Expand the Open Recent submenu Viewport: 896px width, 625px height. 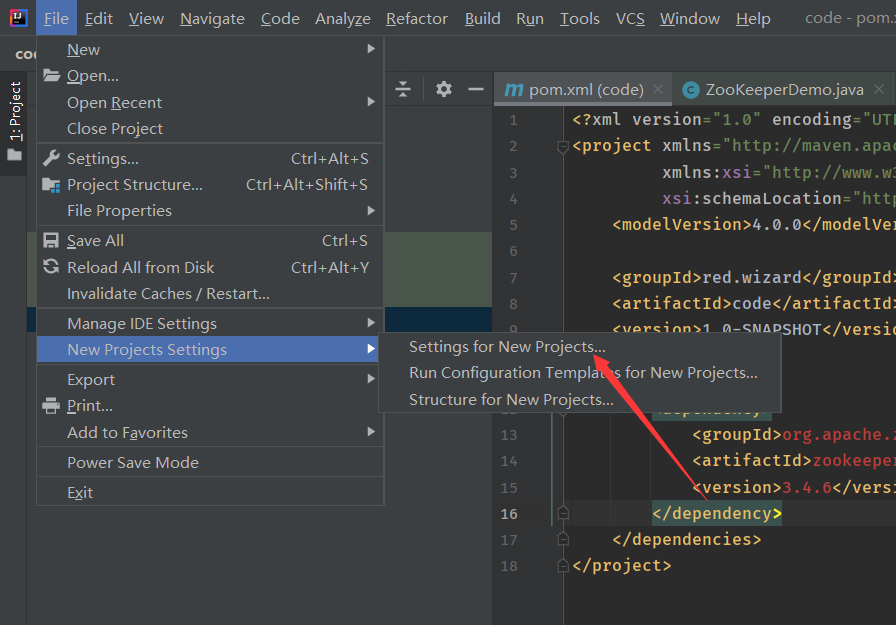pyautogui.click(x=114, y=103)
